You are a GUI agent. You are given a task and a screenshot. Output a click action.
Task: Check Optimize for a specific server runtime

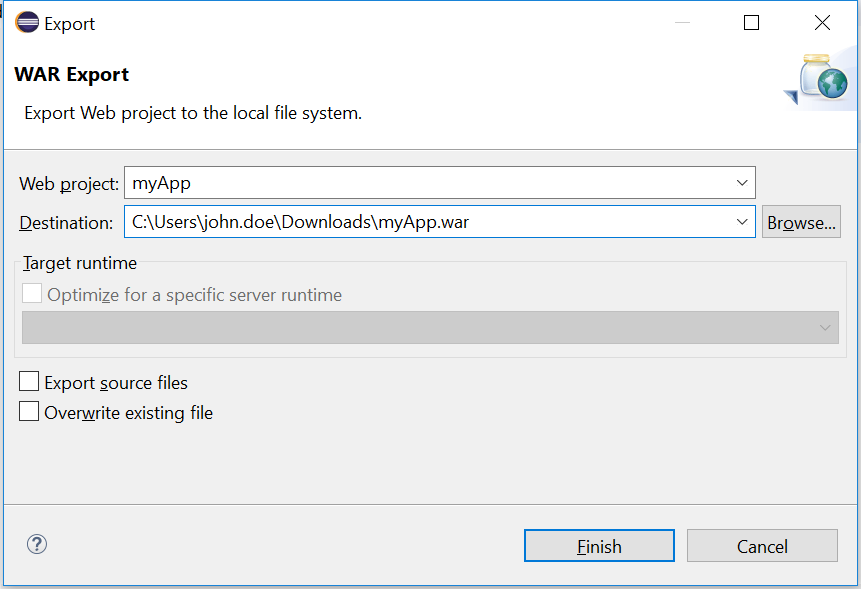(33, 294)
